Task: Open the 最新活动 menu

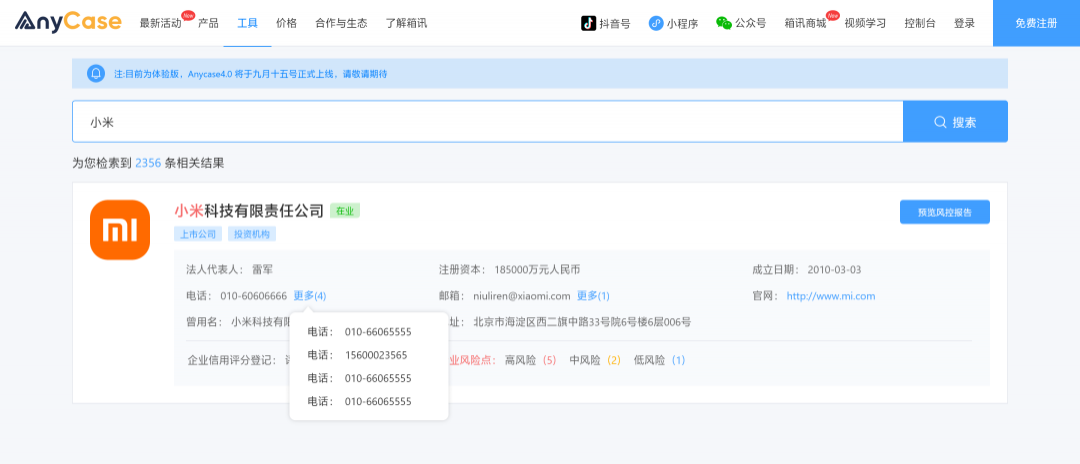Action: pyautogui.click(x=160, y=23)
